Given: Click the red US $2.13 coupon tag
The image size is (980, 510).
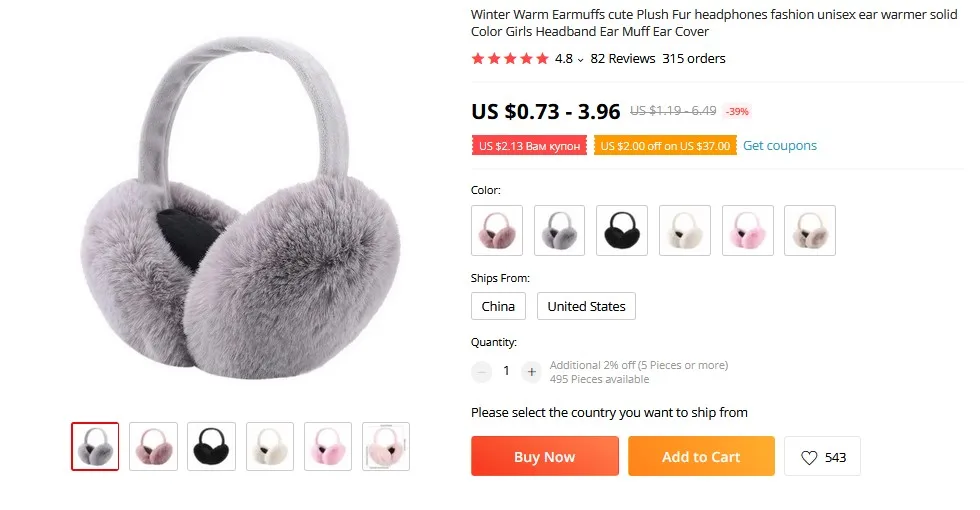Looking at the screenshot, I should pos(529,146).
